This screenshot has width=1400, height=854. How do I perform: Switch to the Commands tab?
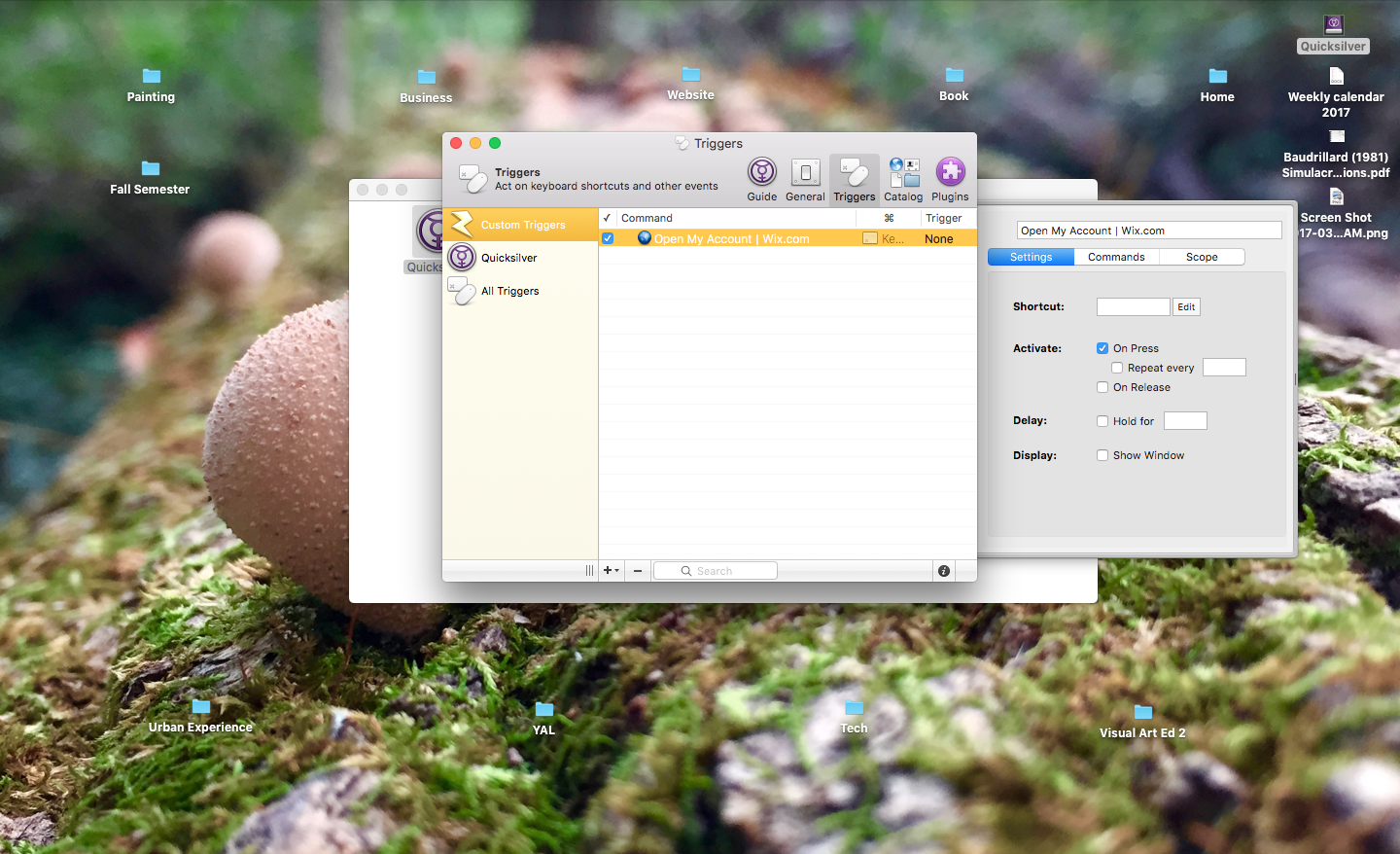pyautogui.click(x=1116, y=257)
